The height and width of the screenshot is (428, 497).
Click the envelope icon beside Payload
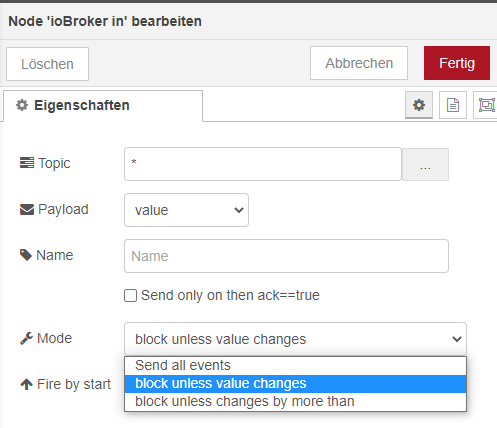27,210
